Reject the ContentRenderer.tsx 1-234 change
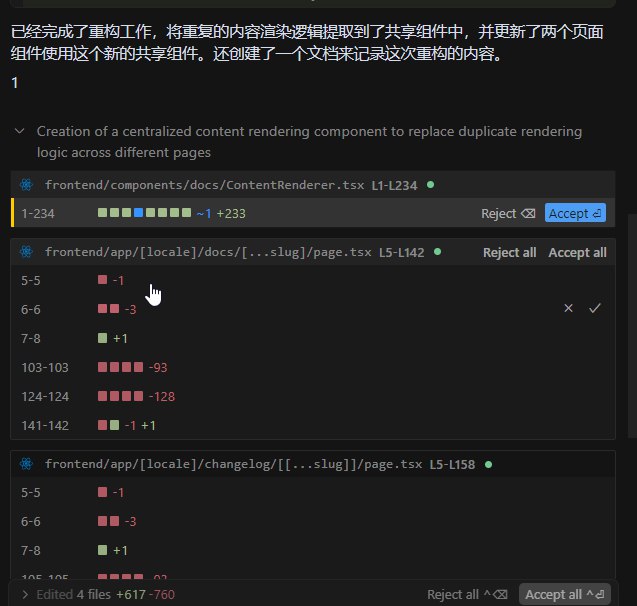The image size is (637, 606). [x=508, y=213]
